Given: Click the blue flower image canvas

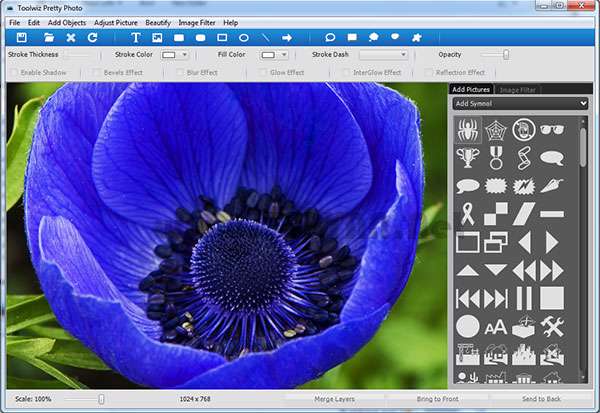Looking at the screenshot, I should 227,235.
